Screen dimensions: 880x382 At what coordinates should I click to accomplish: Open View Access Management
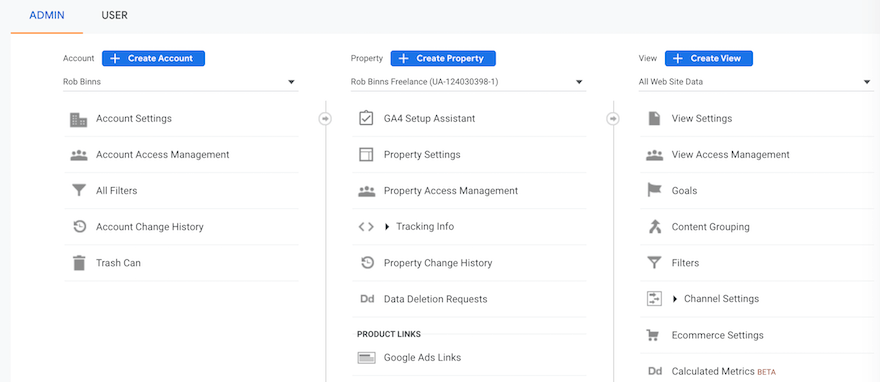click(731, 155)
